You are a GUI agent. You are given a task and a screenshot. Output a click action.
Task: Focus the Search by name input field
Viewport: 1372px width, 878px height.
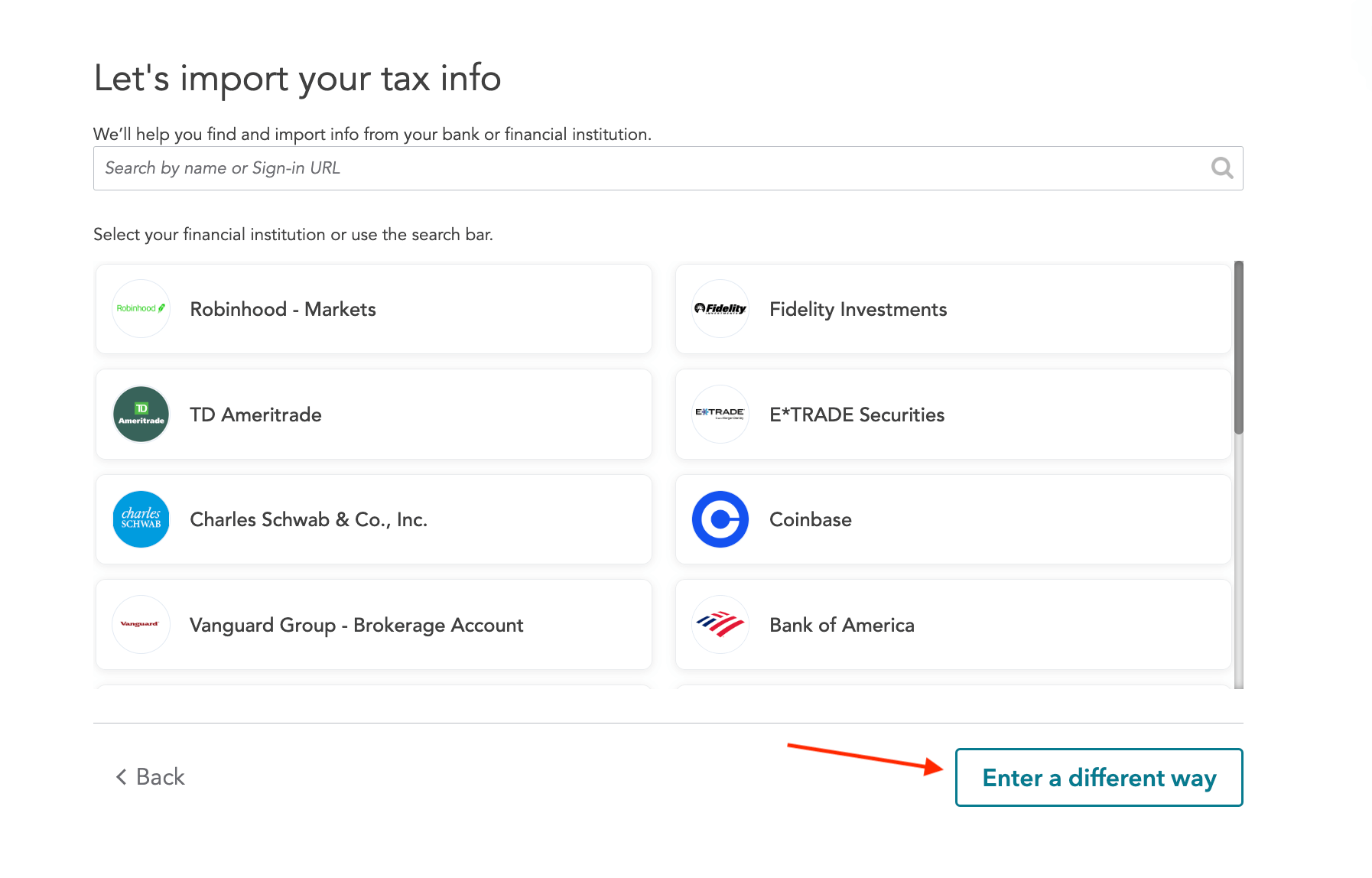[650, 168]
